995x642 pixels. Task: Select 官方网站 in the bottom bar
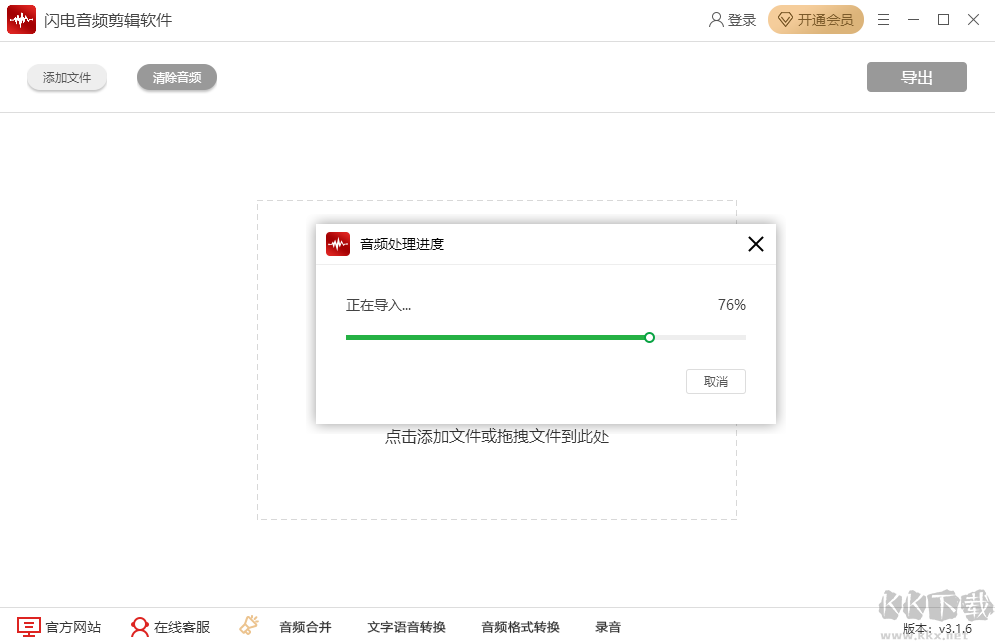point(75,626)
